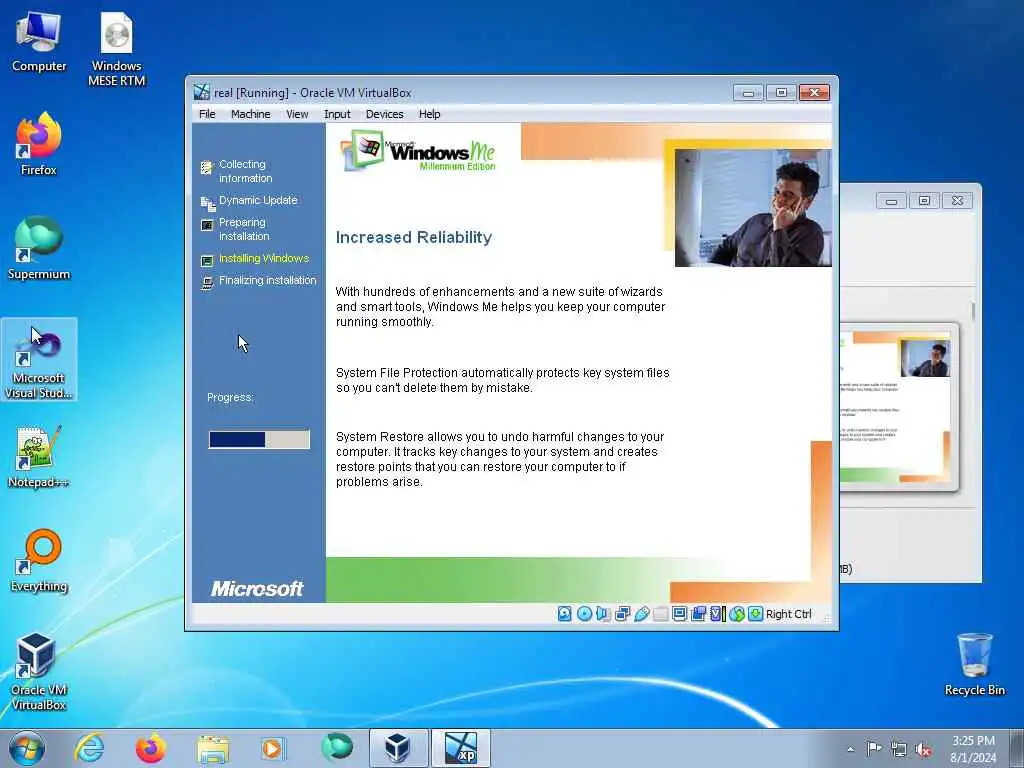Close the background VirtualBox Manager window
Image resolution: width=1024 pixels, height=768 pixels.
click(x=957, y=200)
